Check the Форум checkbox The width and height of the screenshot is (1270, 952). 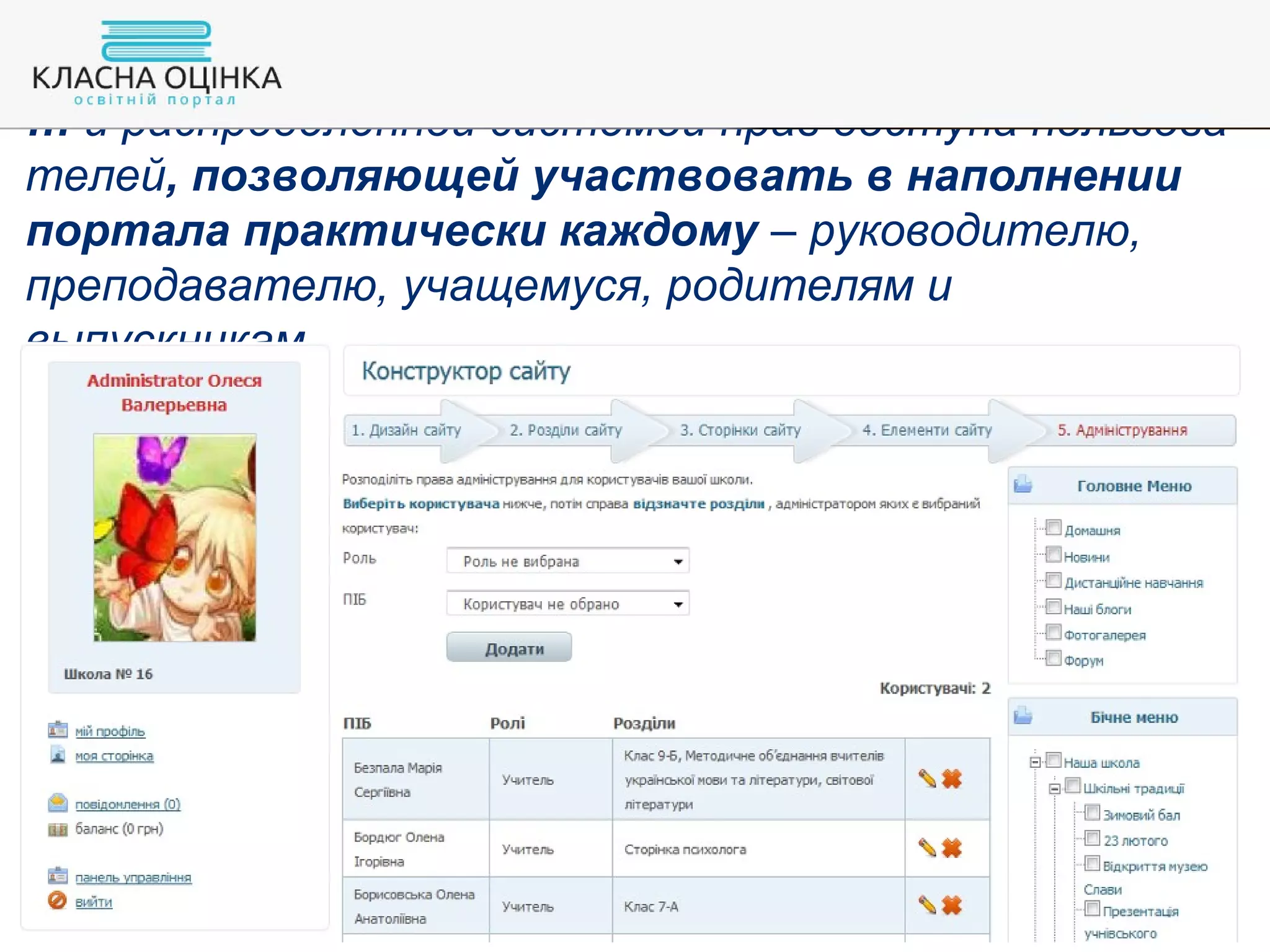click(1054, 658)
